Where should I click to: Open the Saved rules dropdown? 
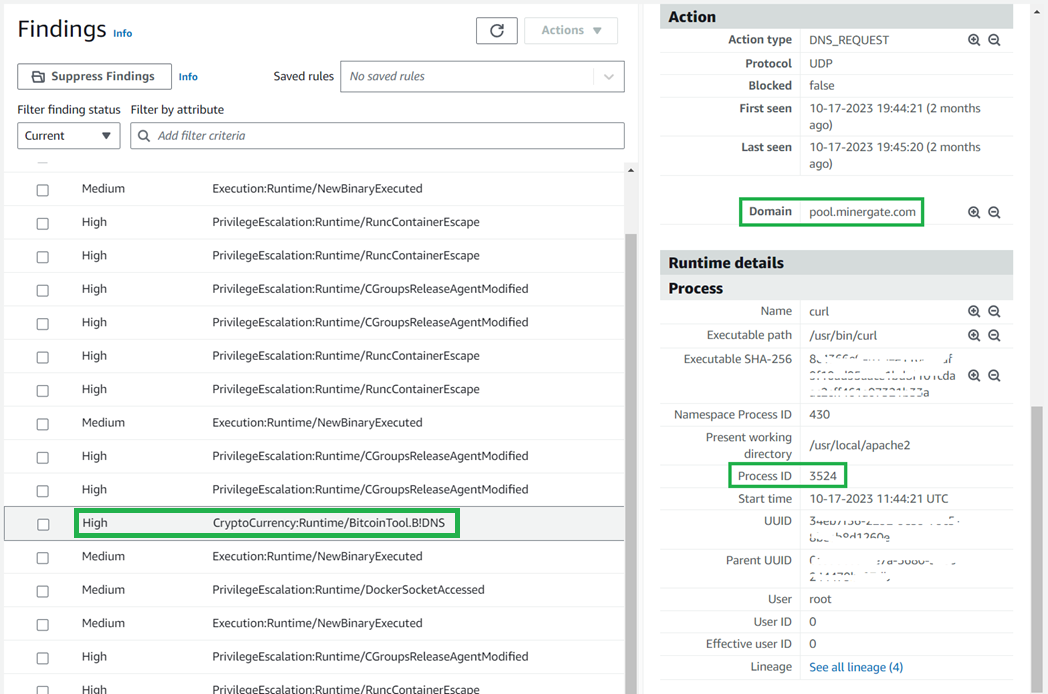tap(605, 76)
